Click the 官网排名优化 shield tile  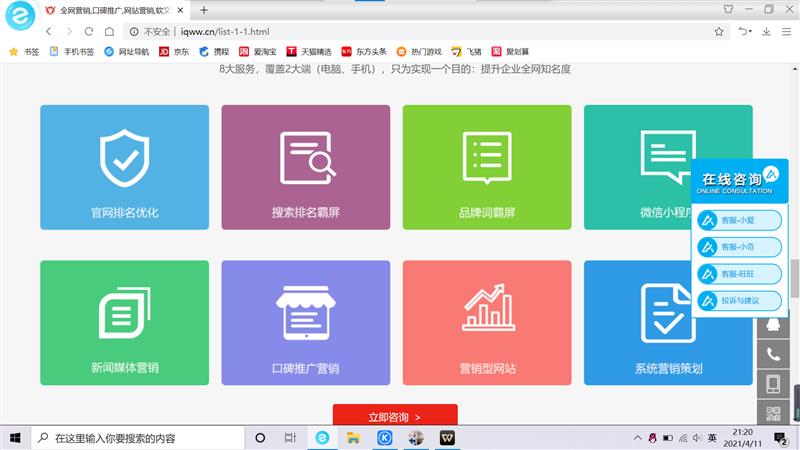point(124,167)
